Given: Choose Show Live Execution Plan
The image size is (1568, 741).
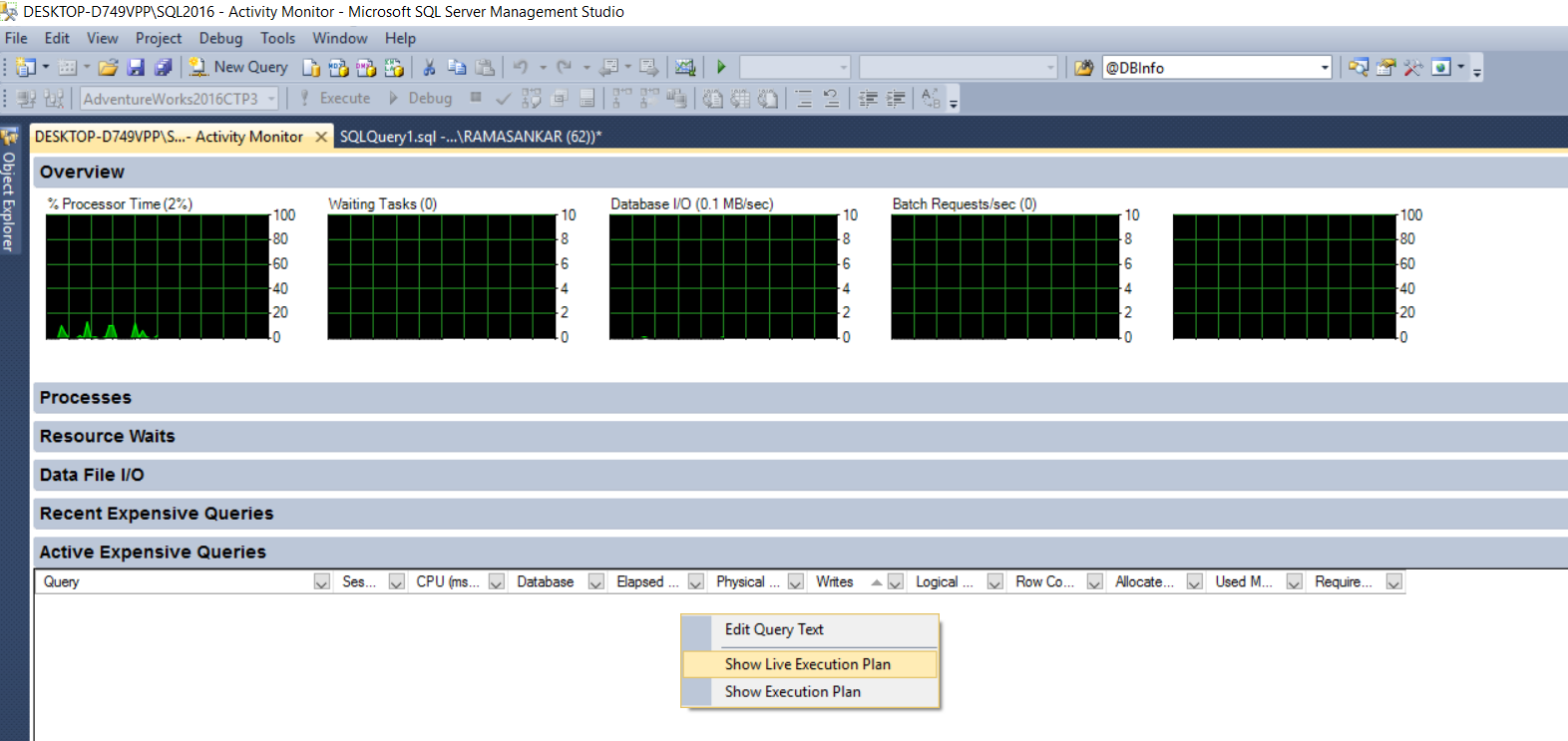Looking at the screenshot, I should pos(809,664).
